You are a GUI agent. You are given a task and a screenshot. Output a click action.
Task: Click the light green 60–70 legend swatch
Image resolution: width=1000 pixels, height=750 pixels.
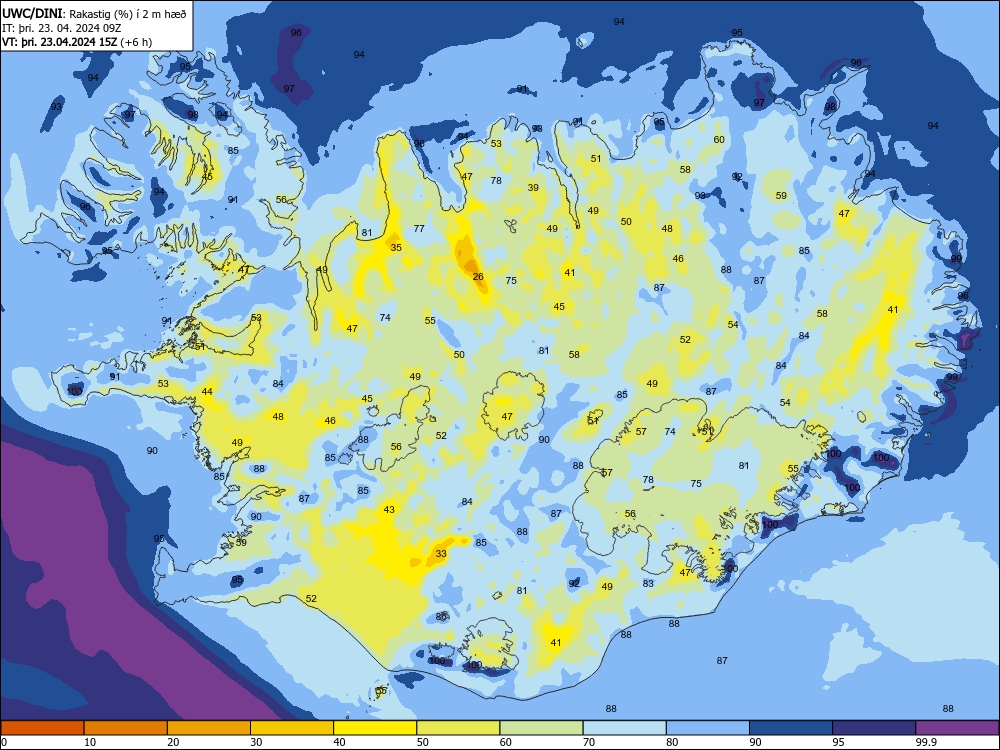(541, 728)
